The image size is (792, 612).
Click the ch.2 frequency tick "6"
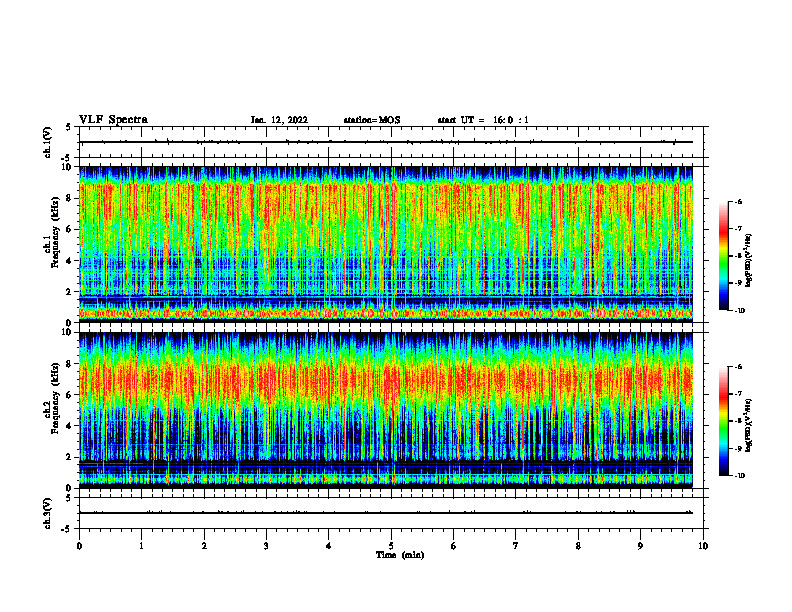(x=70, y=395)
